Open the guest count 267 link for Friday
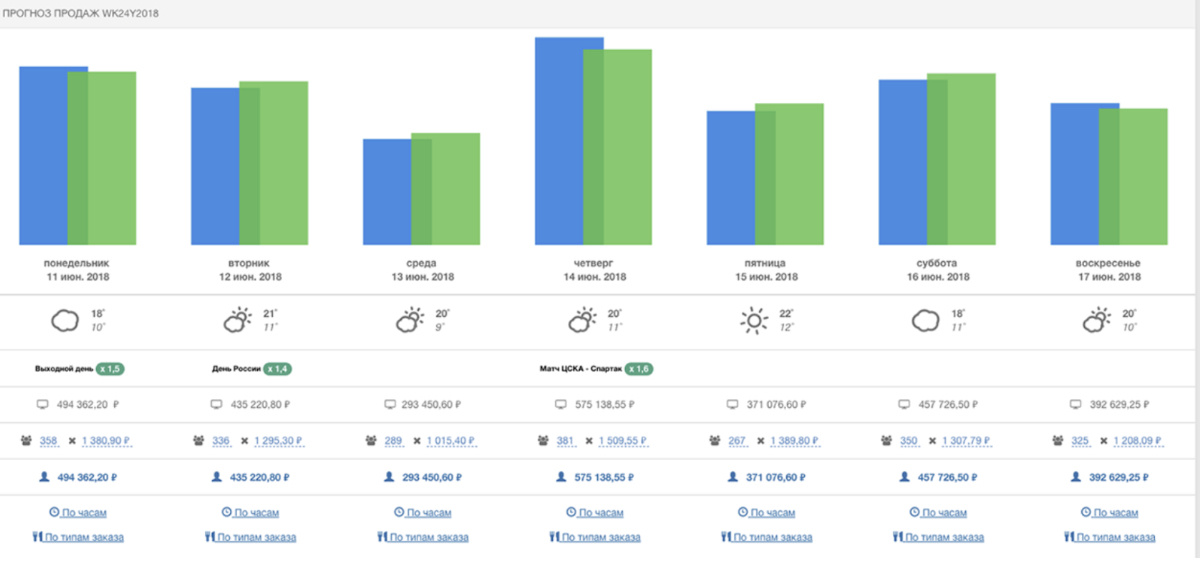Viewport: 1200px width, 568px height. pyautogui.click(x=737, y=441)
